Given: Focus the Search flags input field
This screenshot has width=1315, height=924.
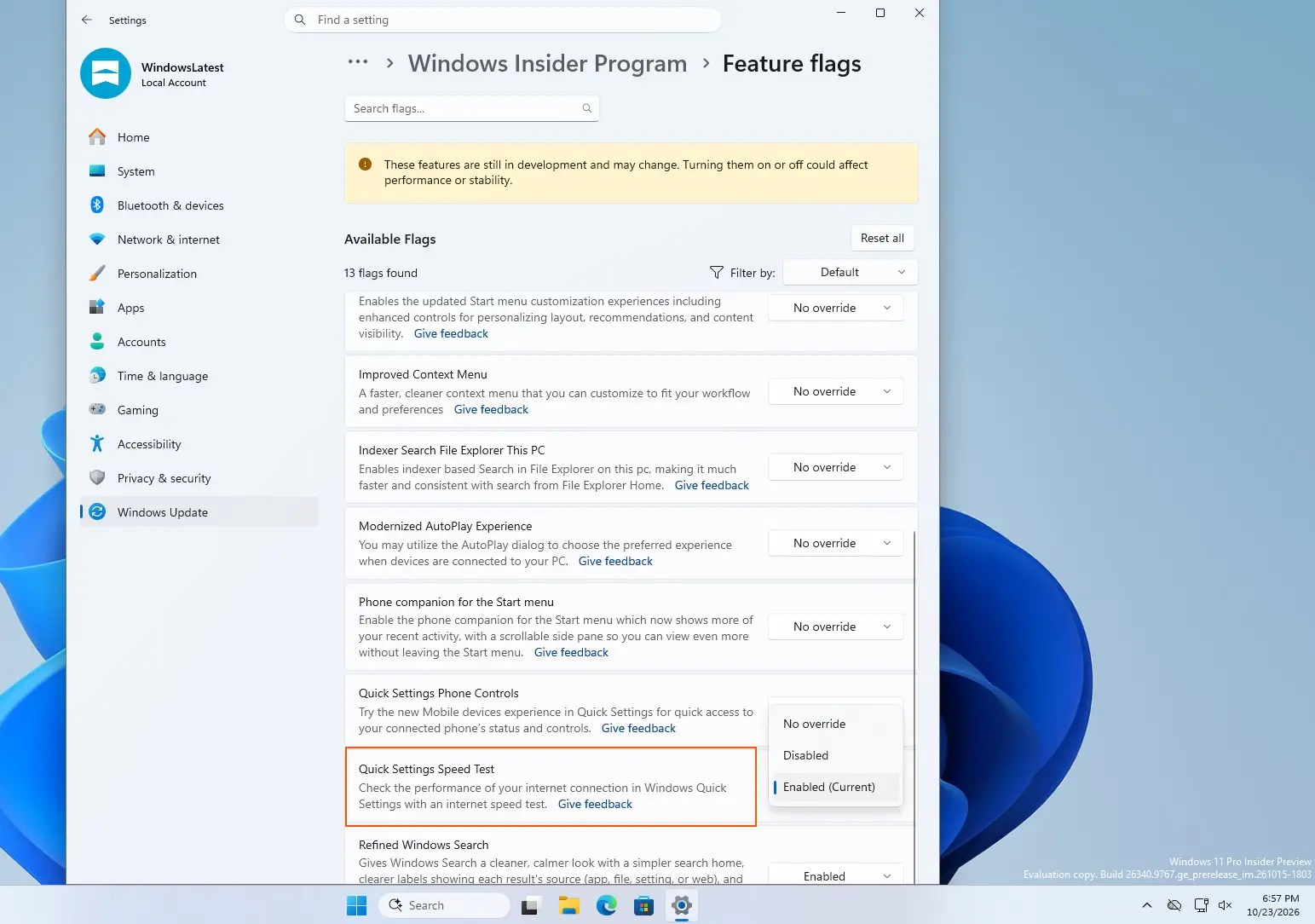Looking at the screenshot, I should [x=471, y=108].
